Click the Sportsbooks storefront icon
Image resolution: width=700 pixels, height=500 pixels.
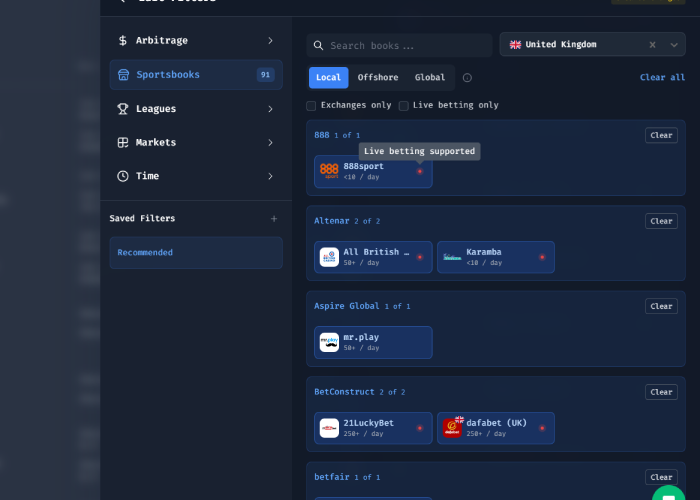(x=123, y=75)
